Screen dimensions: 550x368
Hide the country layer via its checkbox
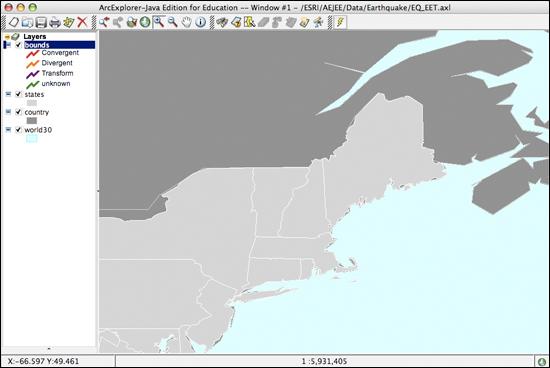(18, 112)
